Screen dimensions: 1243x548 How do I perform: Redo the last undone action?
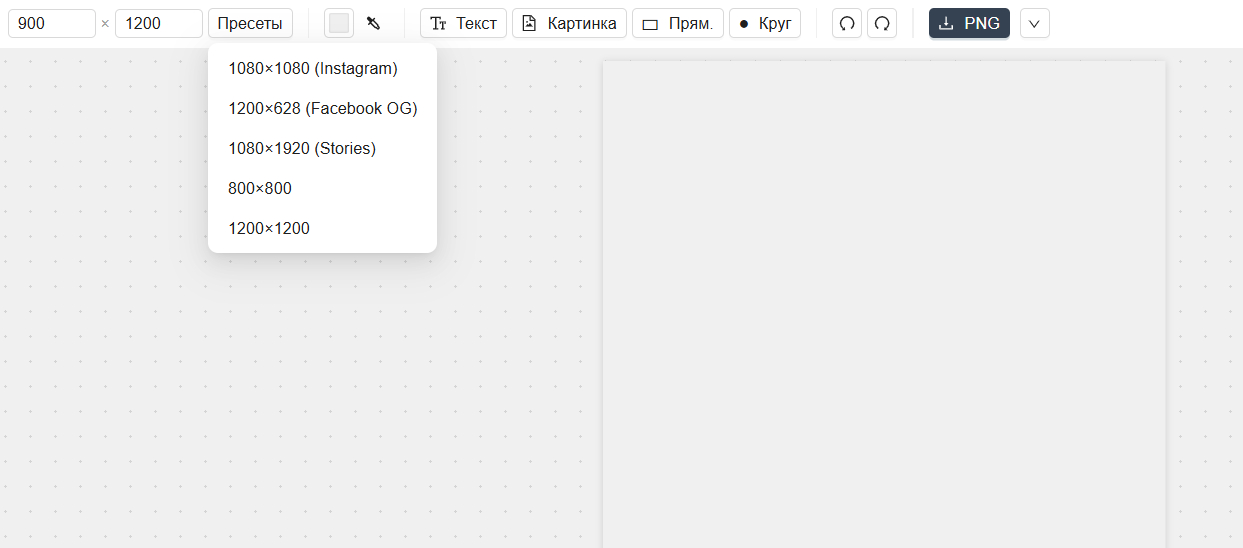tap(882, 23)
